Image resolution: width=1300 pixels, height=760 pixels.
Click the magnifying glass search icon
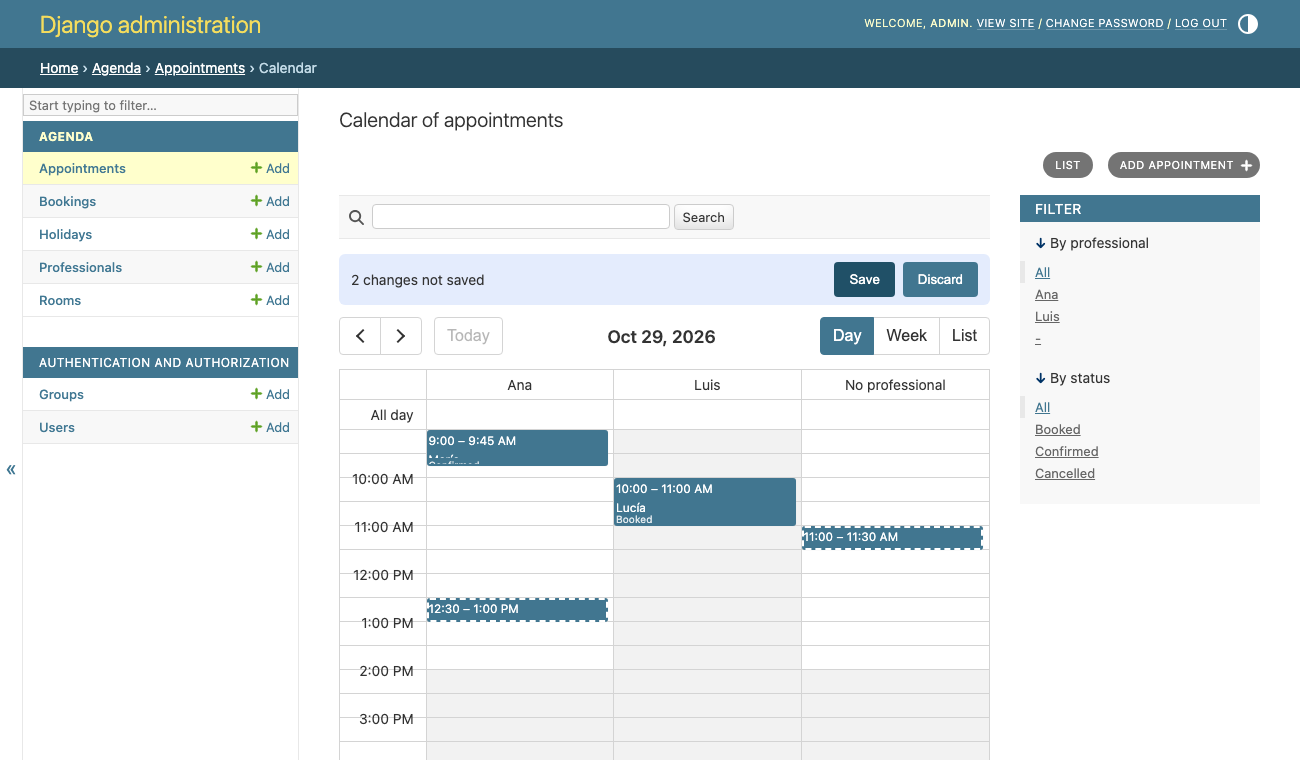(x=356, y=217)
